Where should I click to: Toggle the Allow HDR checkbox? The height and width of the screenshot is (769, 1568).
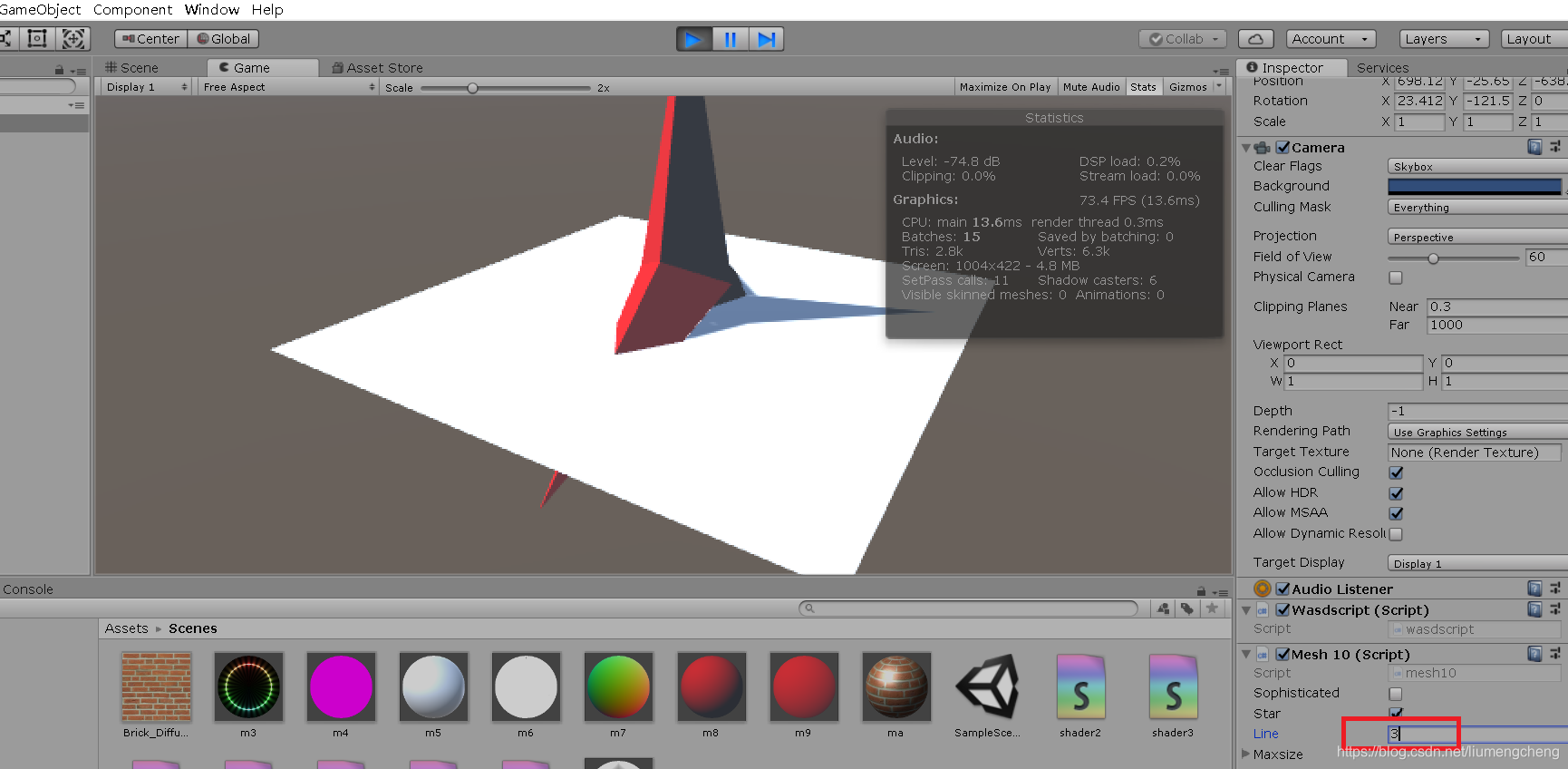tap(1396, 493)
